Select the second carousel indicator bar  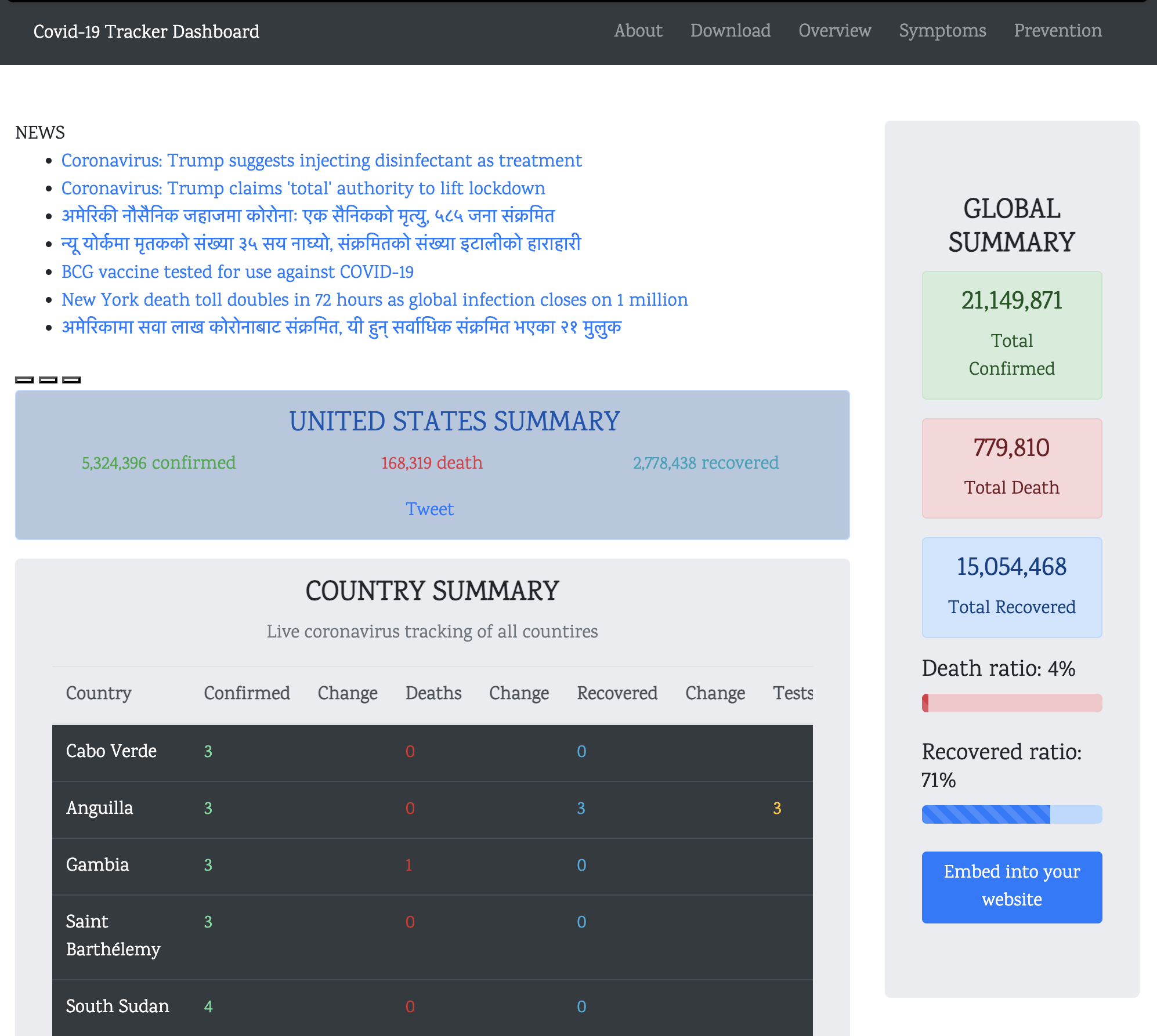click(48, 380)
